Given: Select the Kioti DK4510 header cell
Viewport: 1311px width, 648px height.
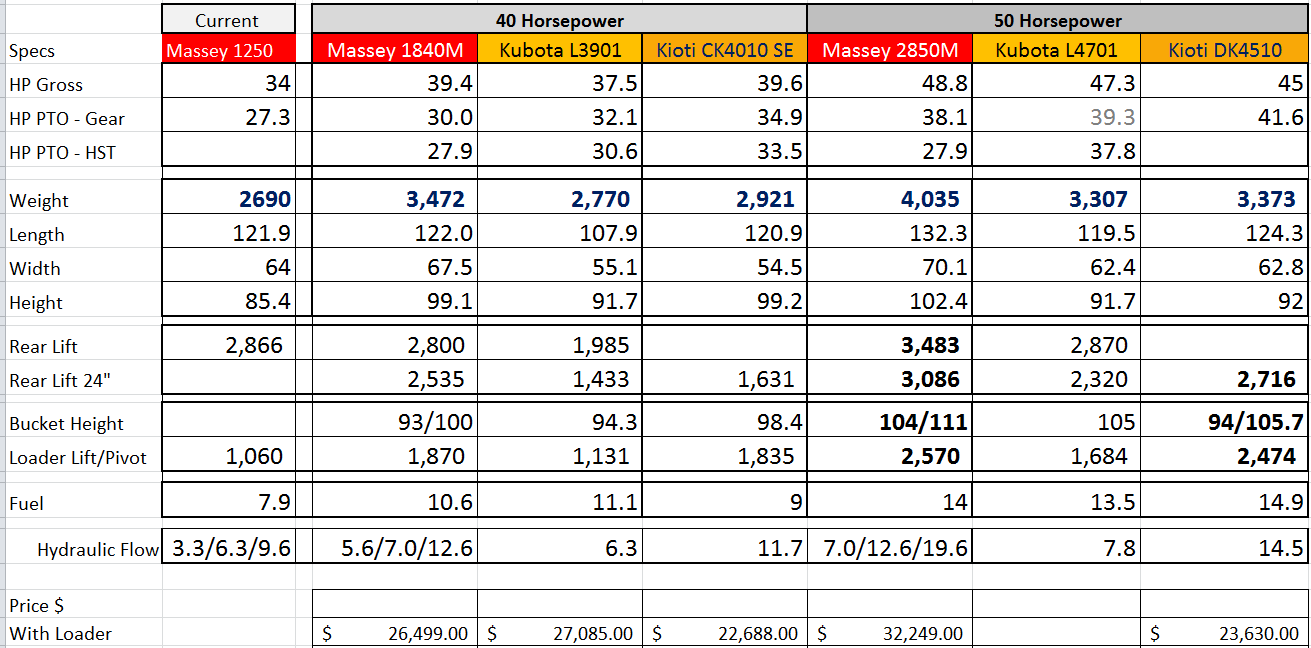Looking at the screenshot, I should 1224,50.
